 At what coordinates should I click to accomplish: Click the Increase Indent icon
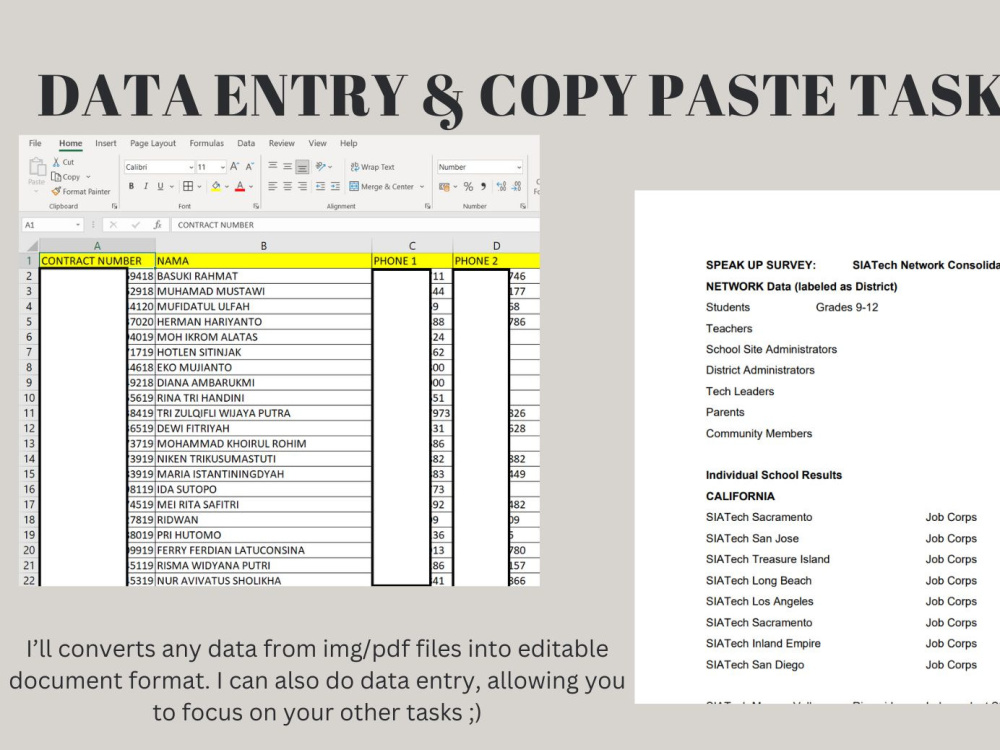pyautogui.click(x=335, y=186)
